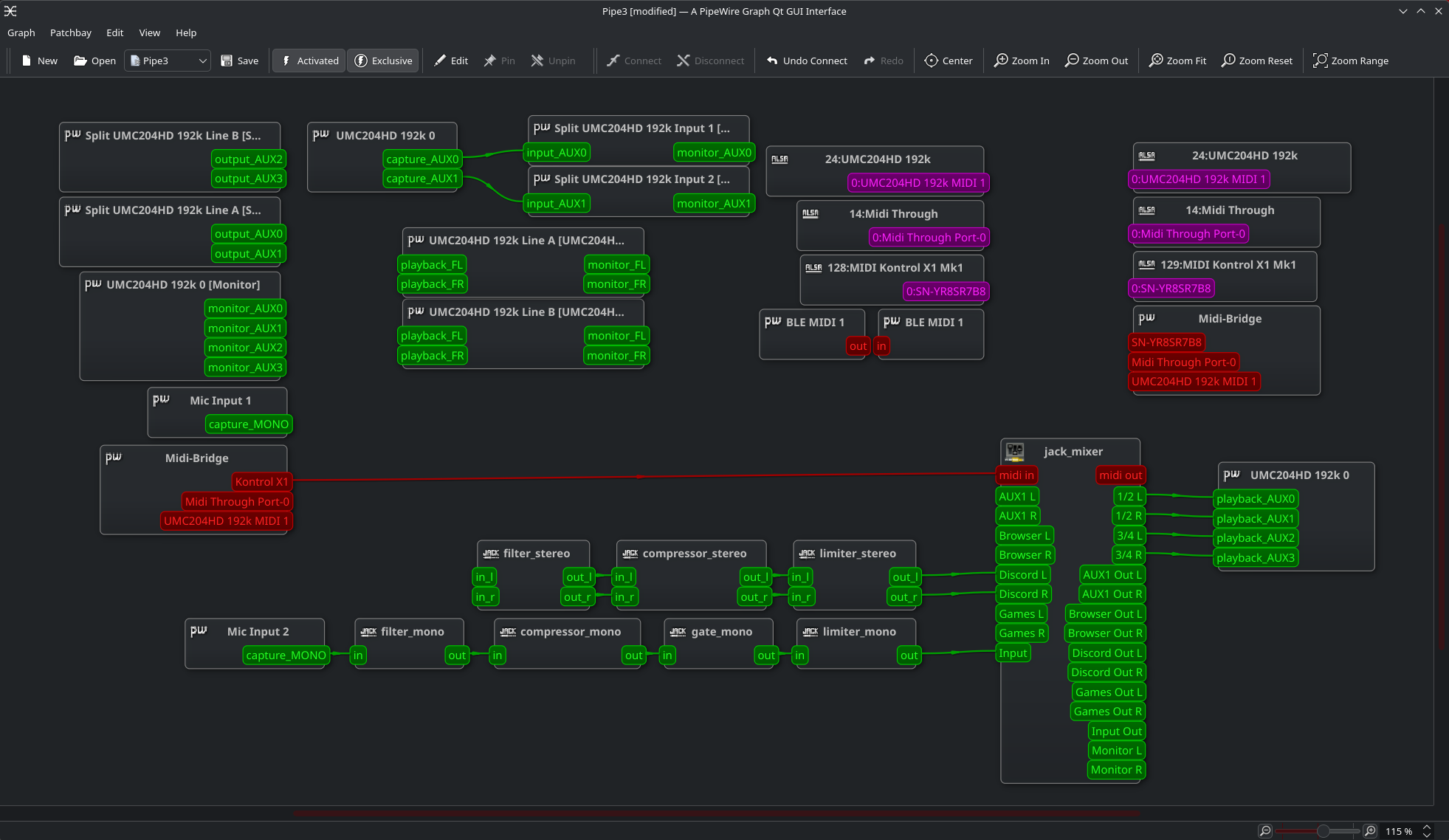Click the zoom percentage spinner arrows
1449x840 pixels.
1427,830
